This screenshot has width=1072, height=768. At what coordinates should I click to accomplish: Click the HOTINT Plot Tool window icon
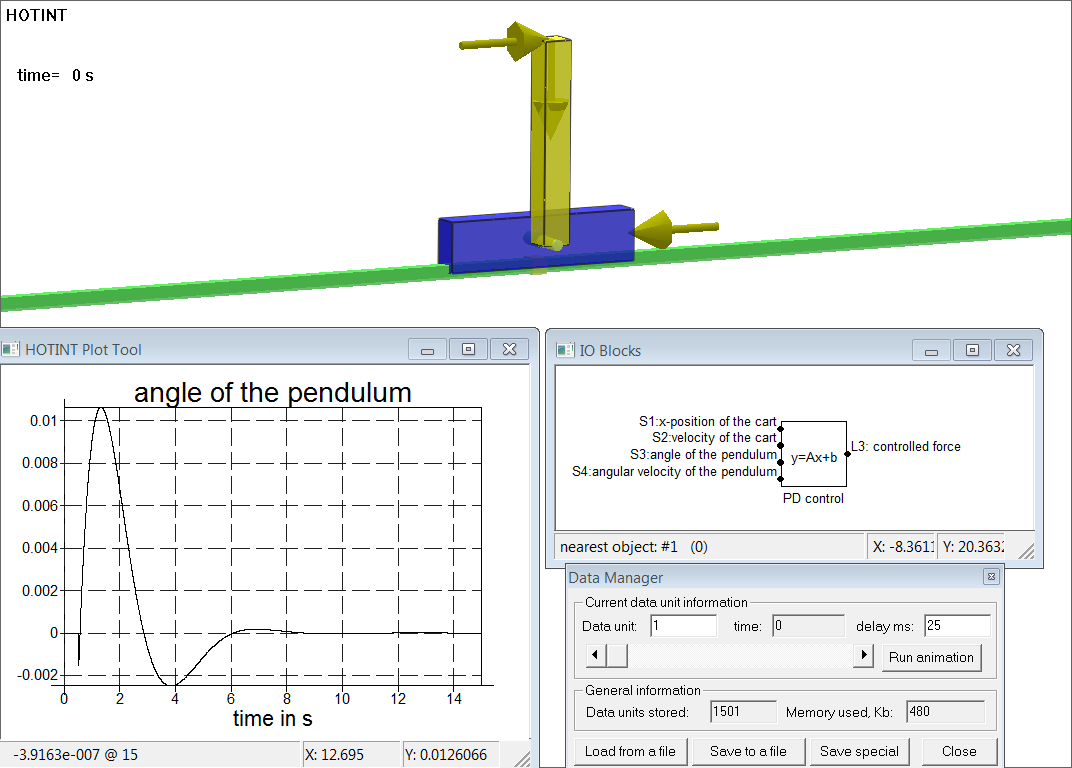(11, 349)
